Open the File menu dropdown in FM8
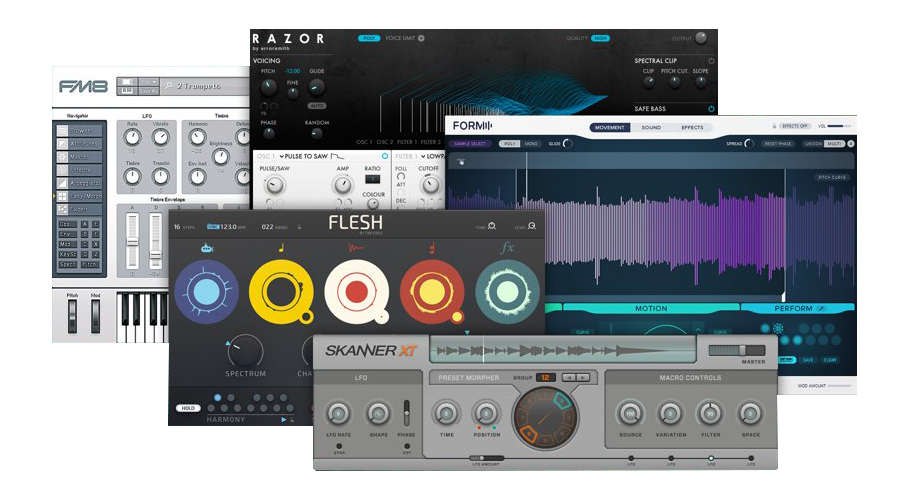This screenshot has height=500, width=910. [148, 82]
